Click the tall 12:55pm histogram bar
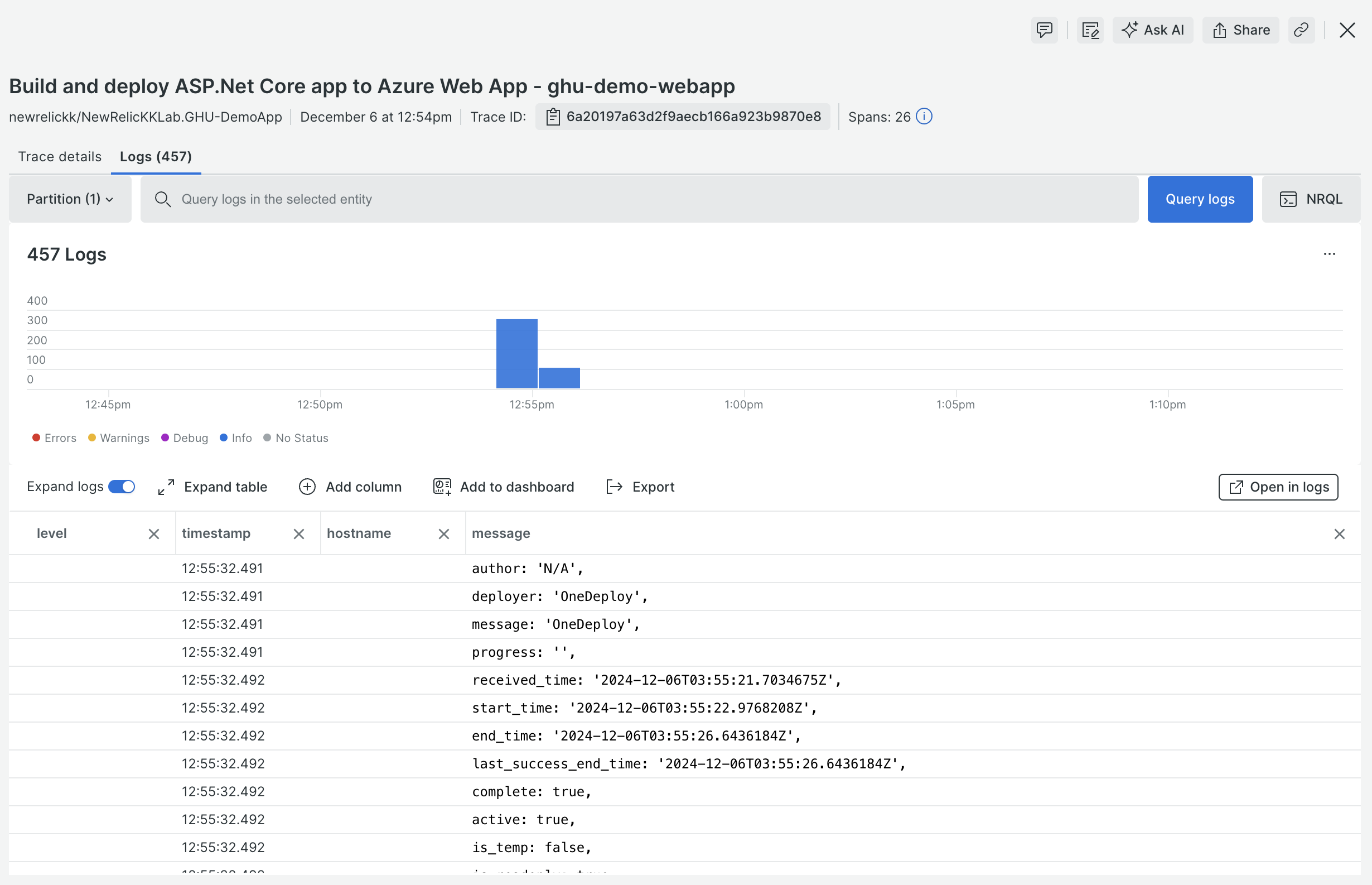Viewport: 1372px width, 885px height. [516, 353]
